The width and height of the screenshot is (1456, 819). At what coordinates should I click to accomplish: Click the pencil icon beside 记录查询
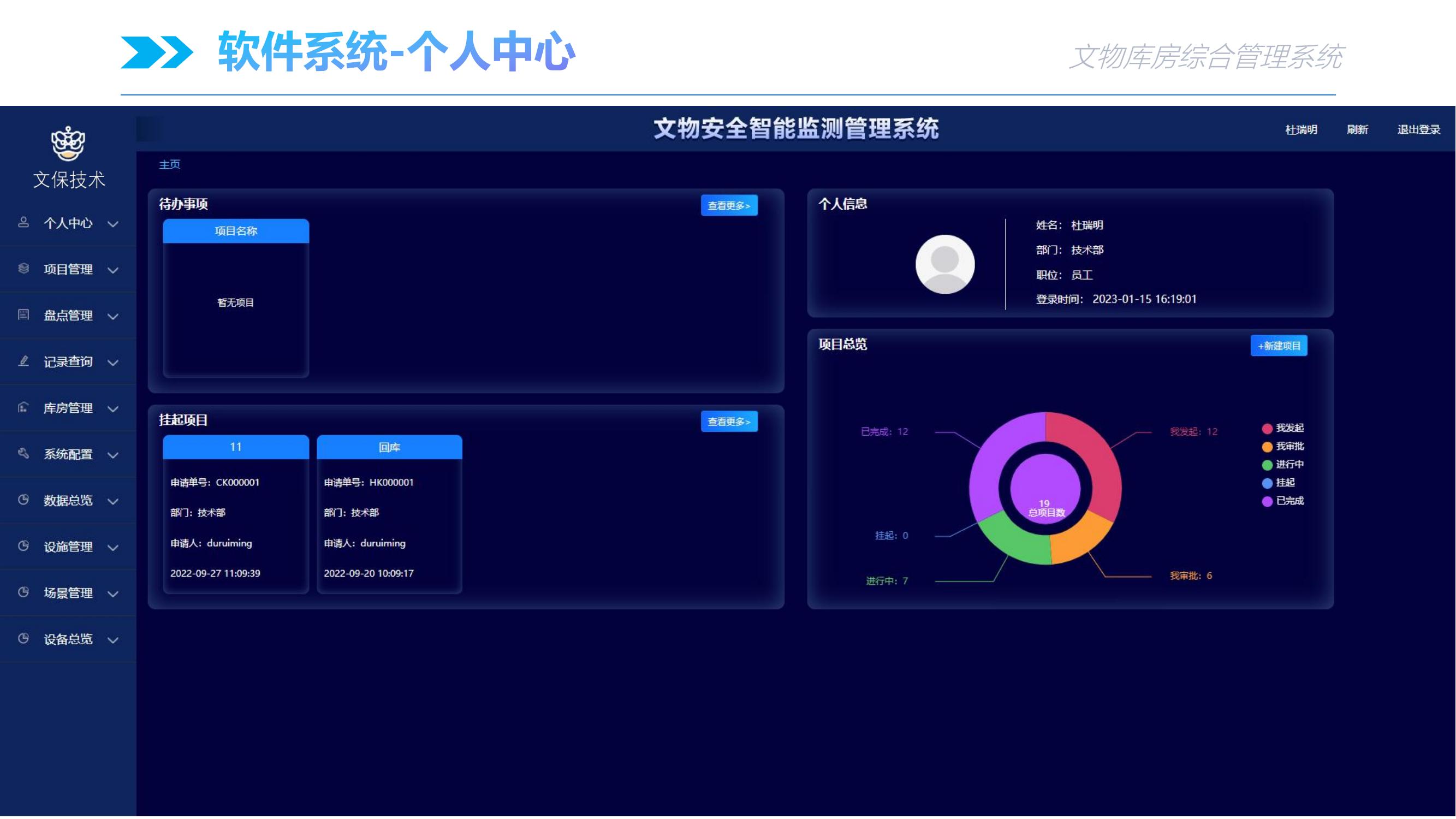[x=23, y=361]
